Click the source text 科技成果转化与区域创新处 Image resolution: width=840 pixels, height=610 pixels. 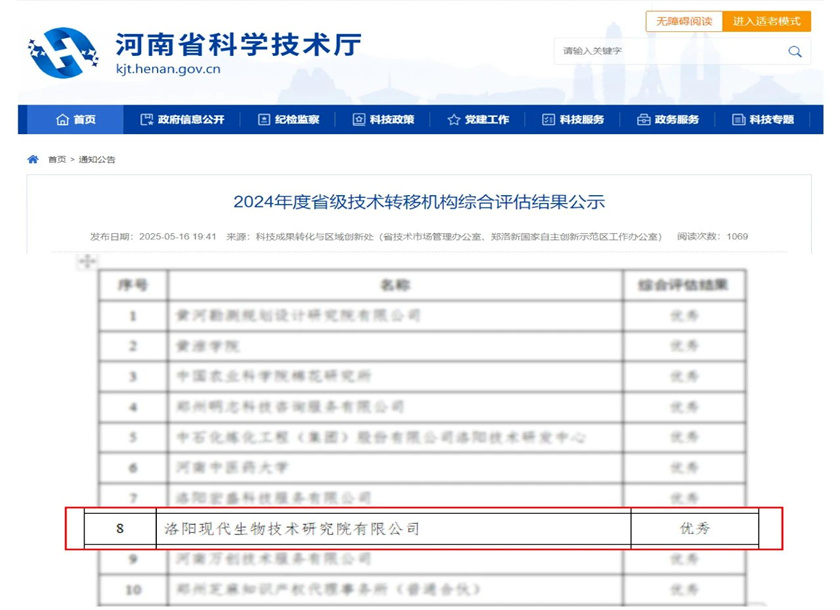pyautogui.click(x=314, y=237)
